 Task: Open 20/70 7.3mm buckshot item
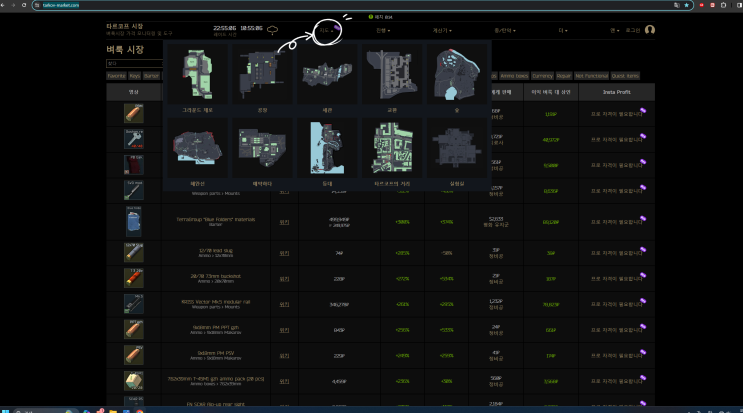click(216, 276)
